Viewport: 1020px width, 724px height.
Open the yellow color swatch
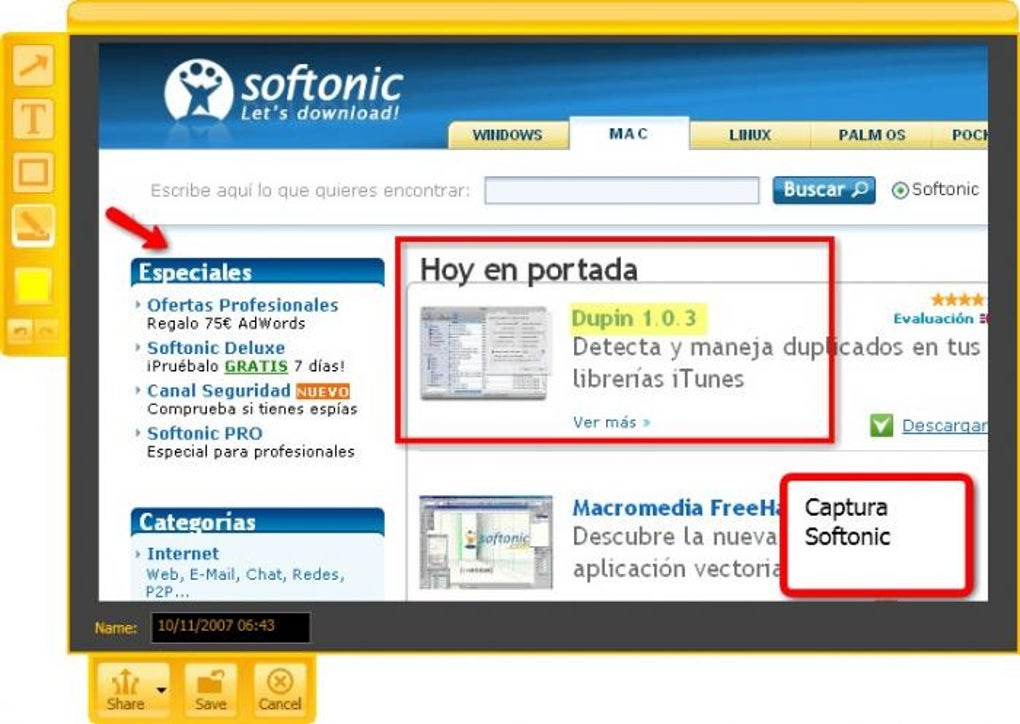pyautogui.click(x=33, y=286)
